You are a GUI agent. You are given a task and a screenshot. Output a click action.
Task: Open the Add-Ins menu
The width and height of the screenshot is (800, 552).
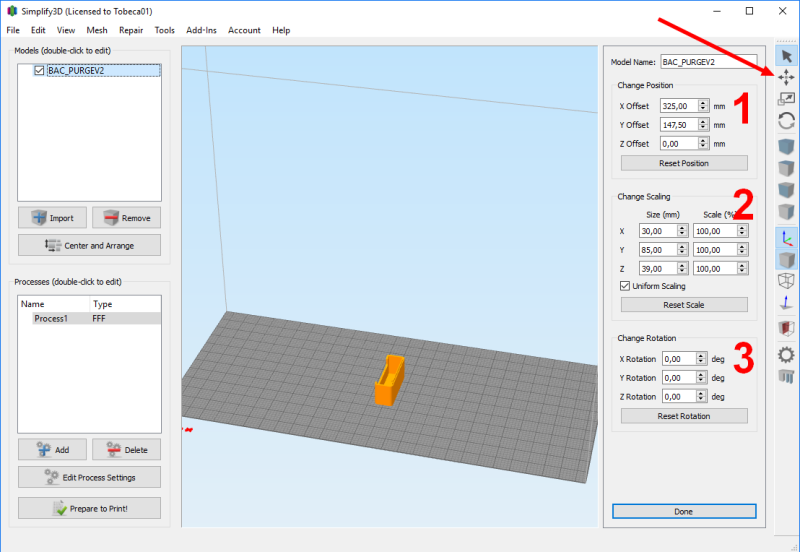coord(202,30)
